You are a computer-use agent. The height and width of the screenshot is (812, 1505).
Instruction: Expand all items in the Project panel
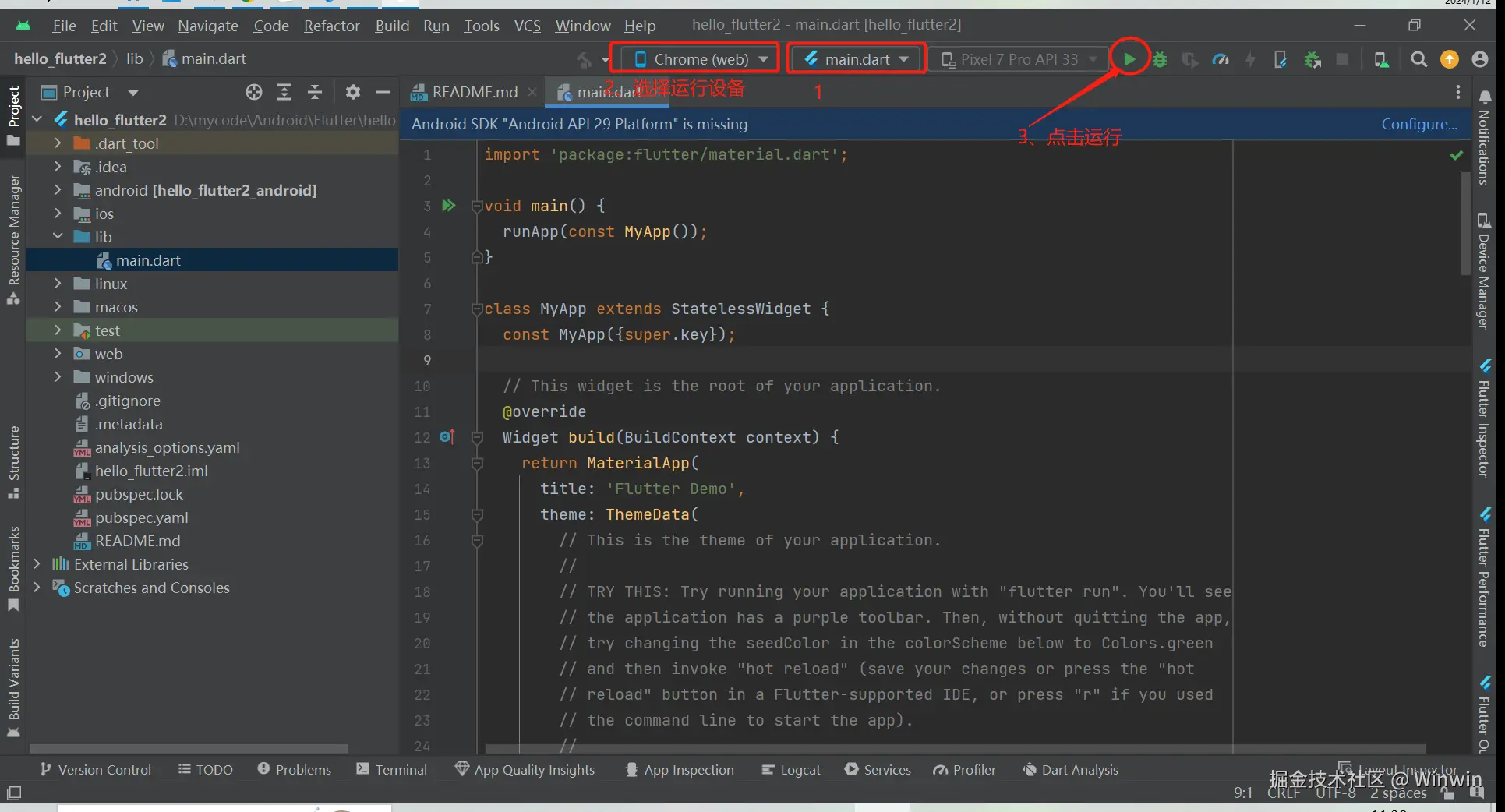click(284, 93)
